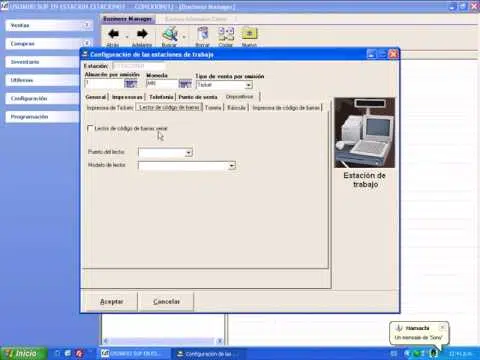Open the Inventario sidebar section

[x=42, y=62]
